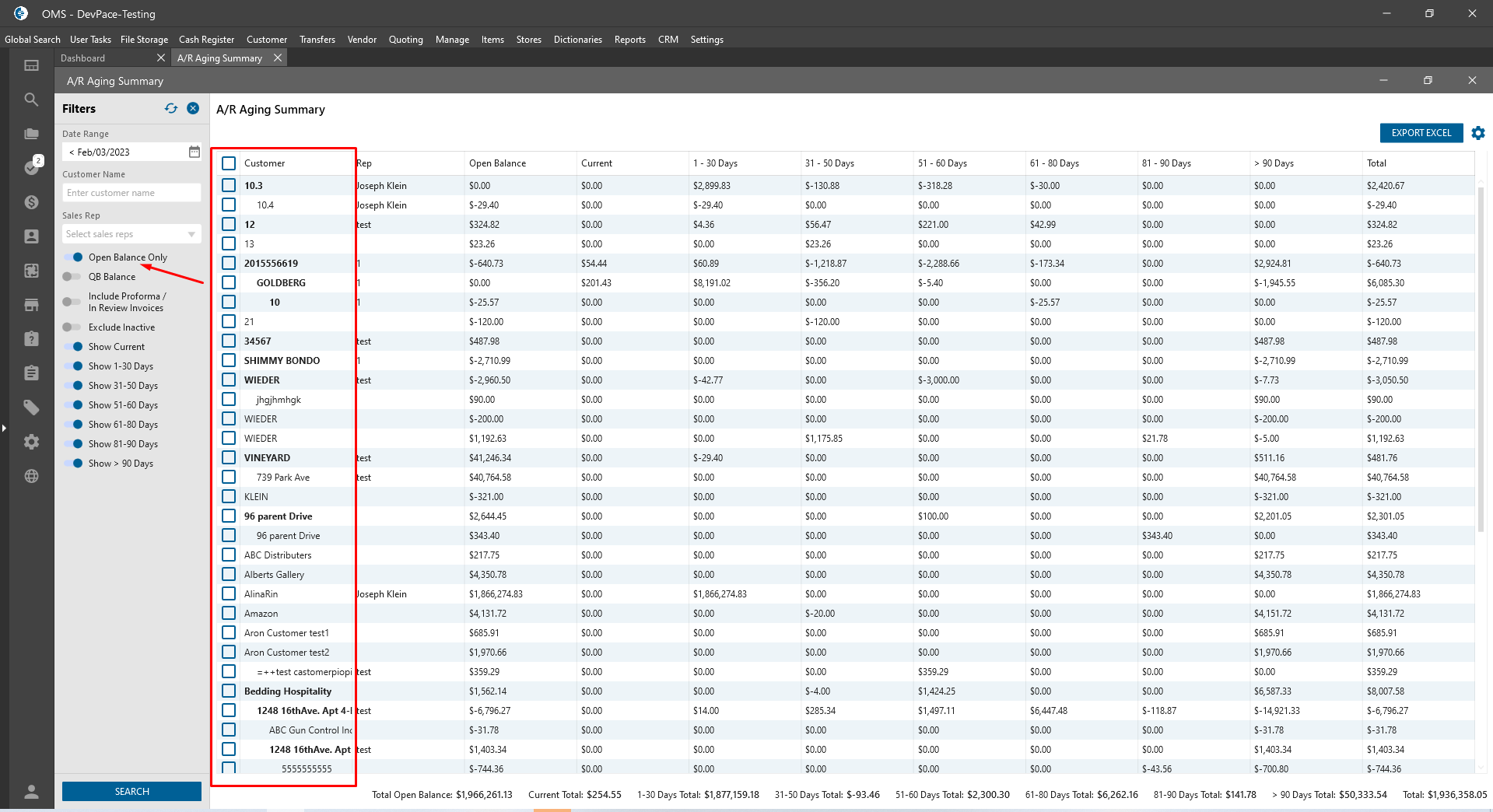Open the storefront icon in the sidebar
The height and width of the screenshot is (812, 1493).
coord(31,305)
